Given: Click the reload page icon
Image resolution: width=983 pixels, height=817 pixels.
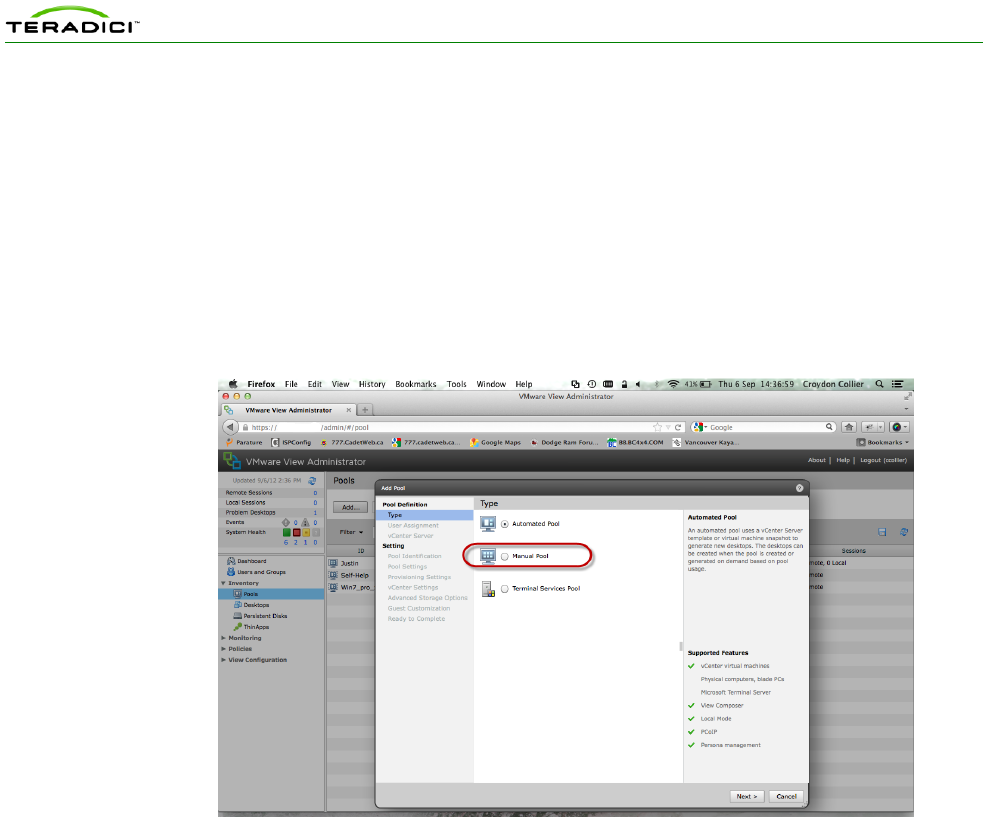Looking at the screenshot, I should point(678,427).
